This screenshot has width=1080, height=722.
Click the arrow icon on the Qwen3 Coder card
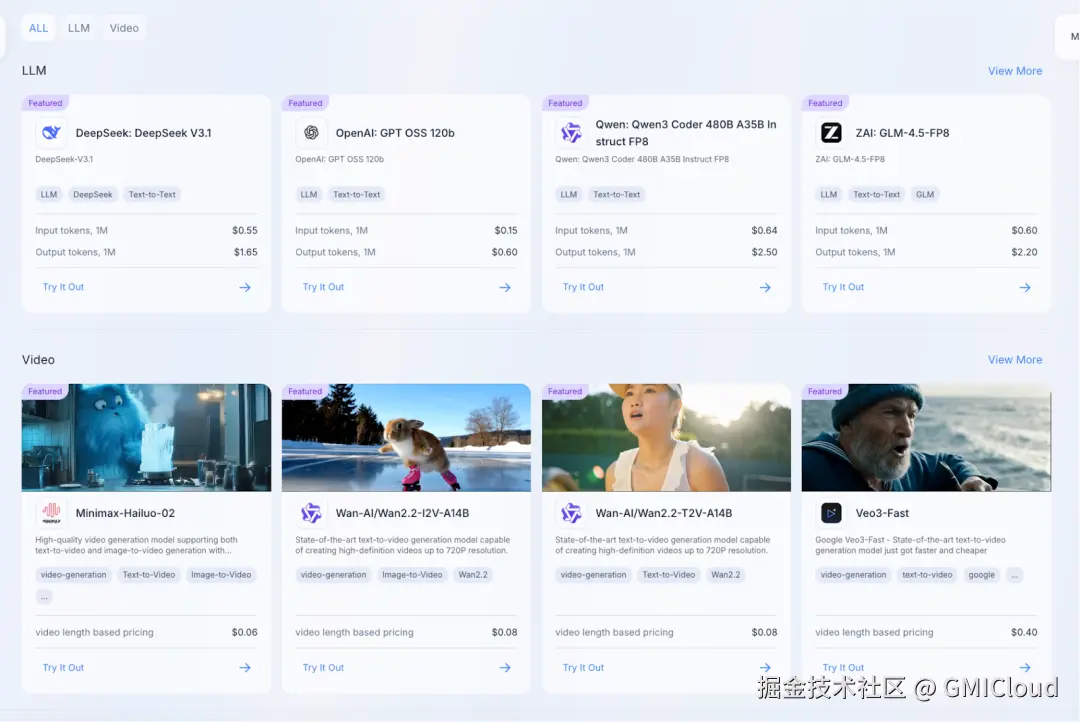point(765,287)
